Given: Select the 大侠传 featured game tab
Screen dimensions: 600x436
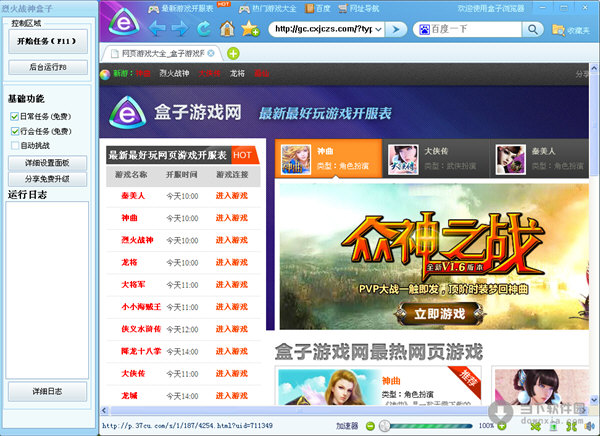Looking at the screenshot, I should (x=436, y=158).
